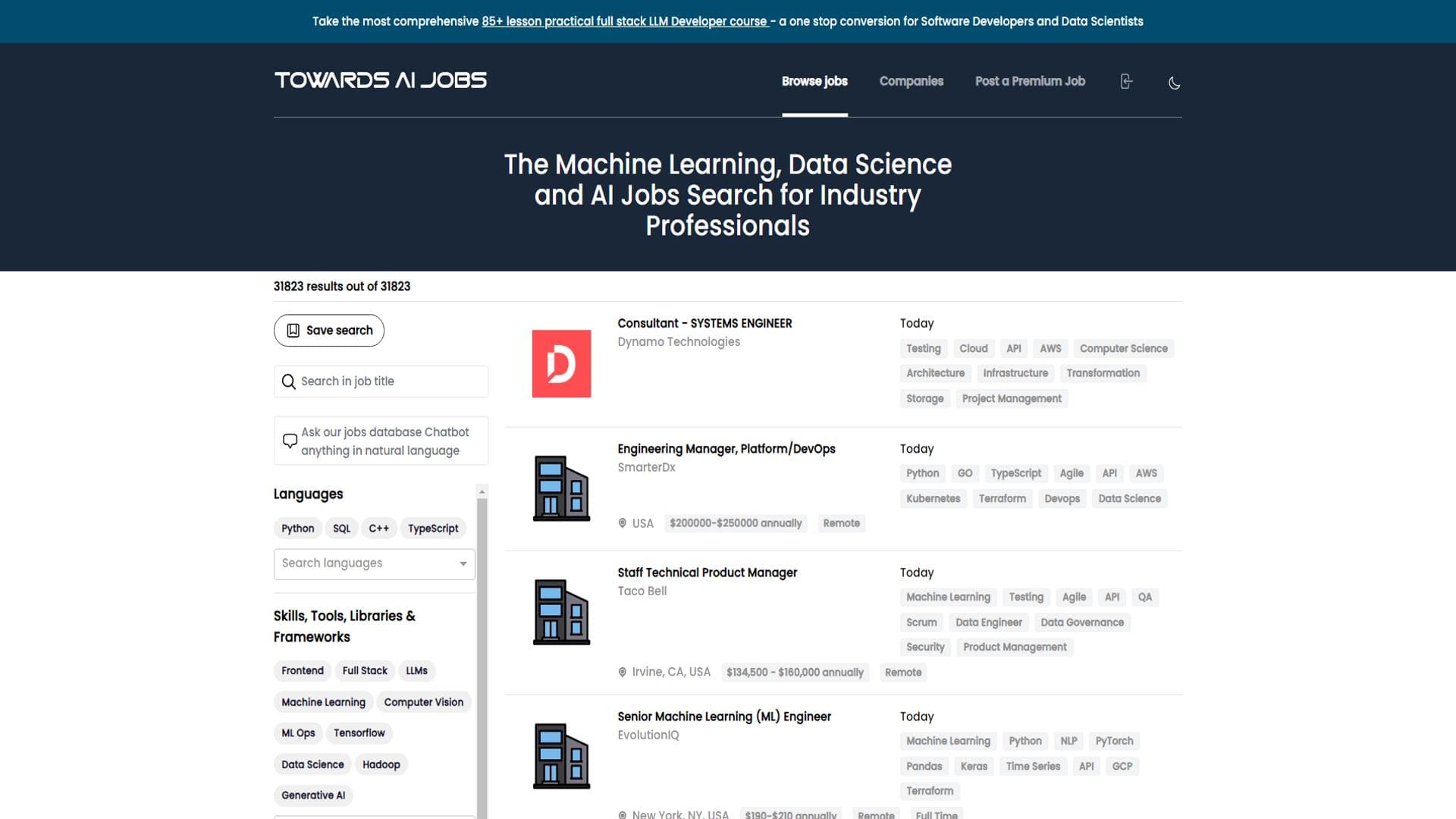Screen dimensions: 1456x819
Task: Click the Dynamo Technologies company logo
Action: click(x=561, y=363)
